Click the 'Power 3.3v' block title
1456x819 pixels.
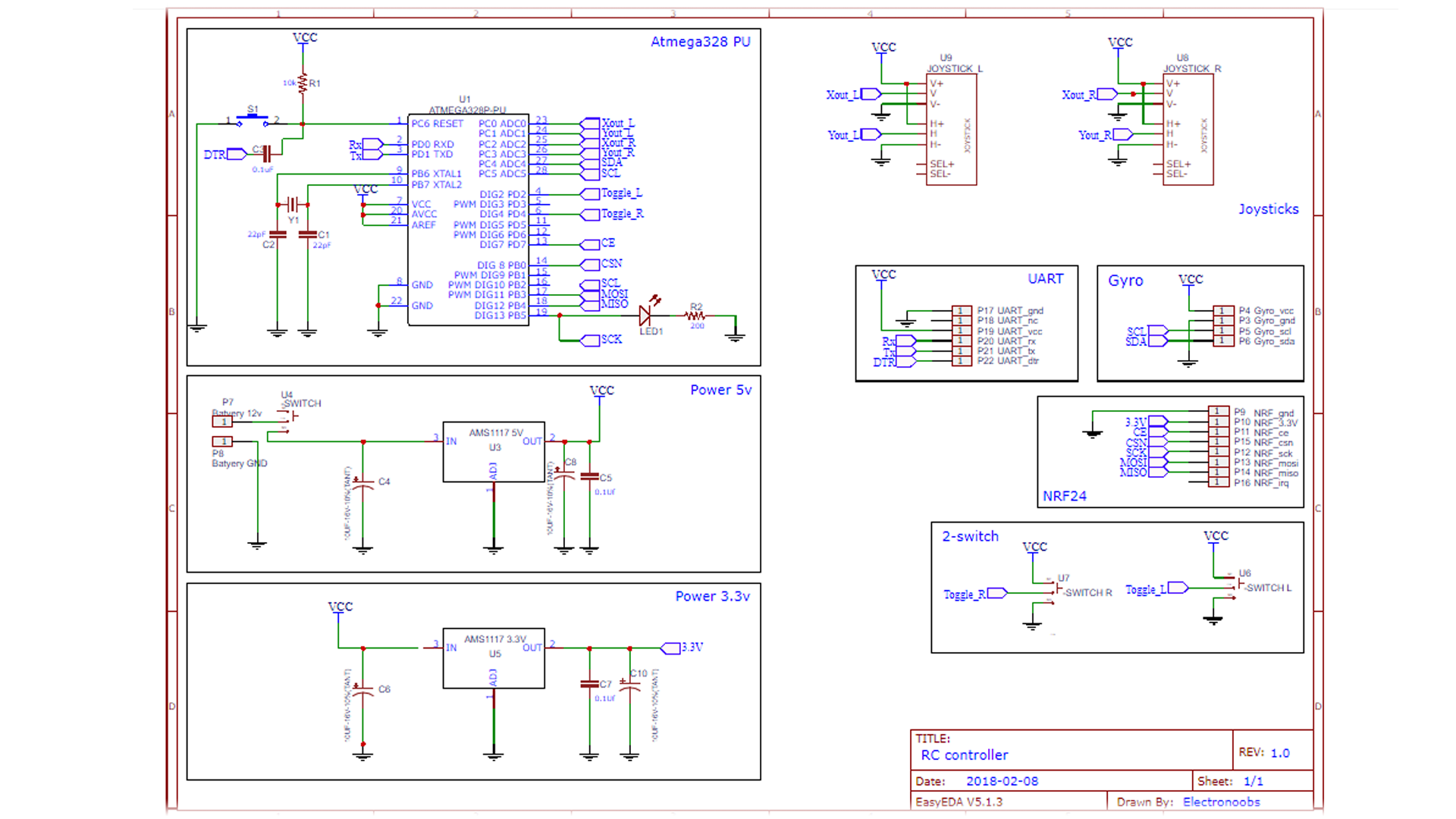tap(712, 596)
